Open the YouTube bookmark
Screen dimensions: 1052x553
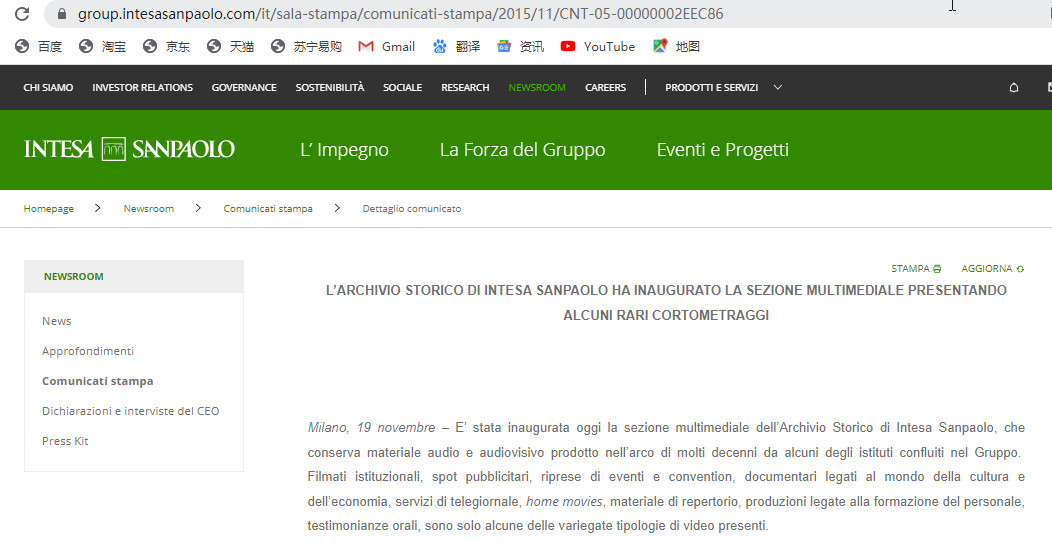click(x=598, y=46)
